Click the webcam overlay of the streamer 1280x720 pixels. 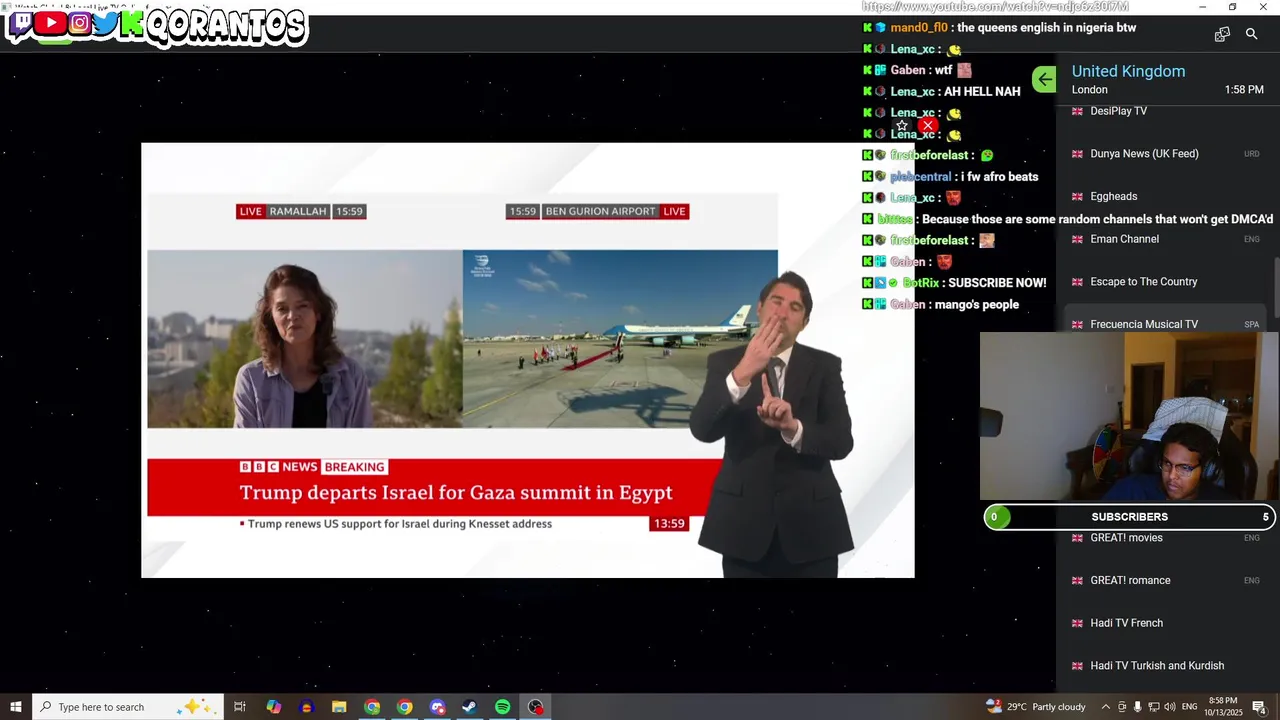pyautogui.click(x=1129, y=416)
